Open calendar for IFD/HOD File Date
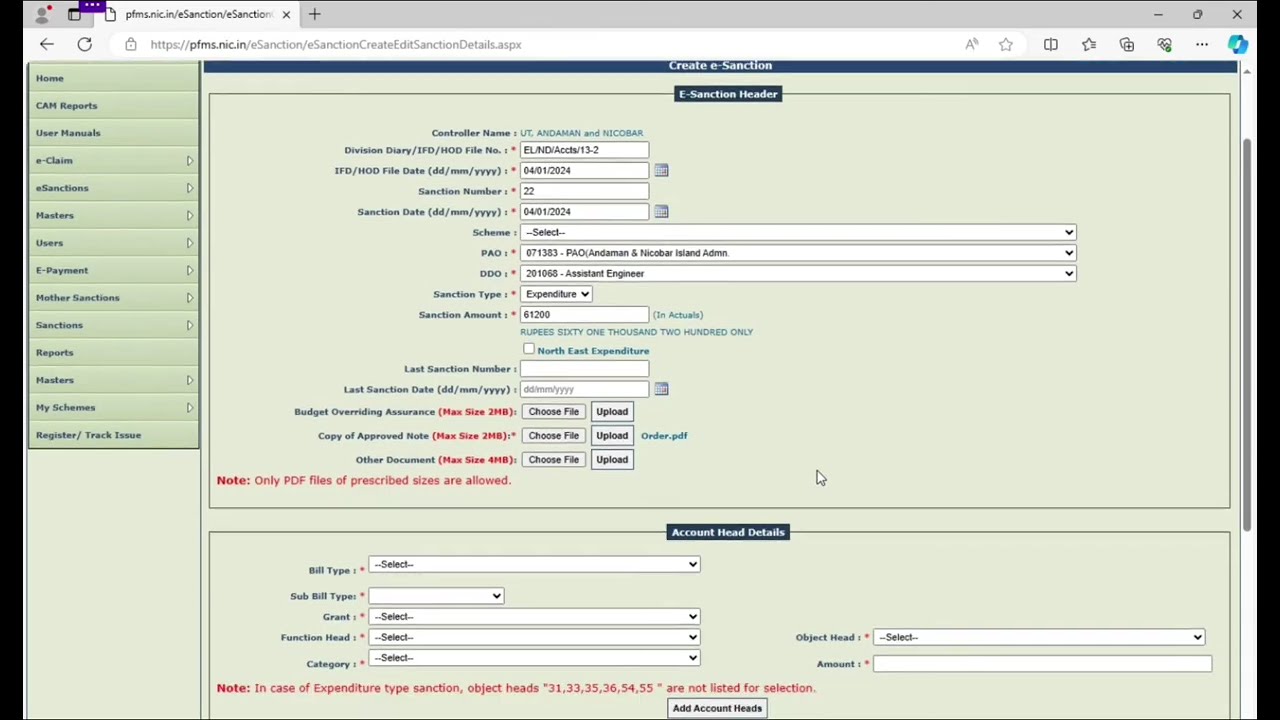1280x720 pixels. pyautogui.click(x=661, y=171)
